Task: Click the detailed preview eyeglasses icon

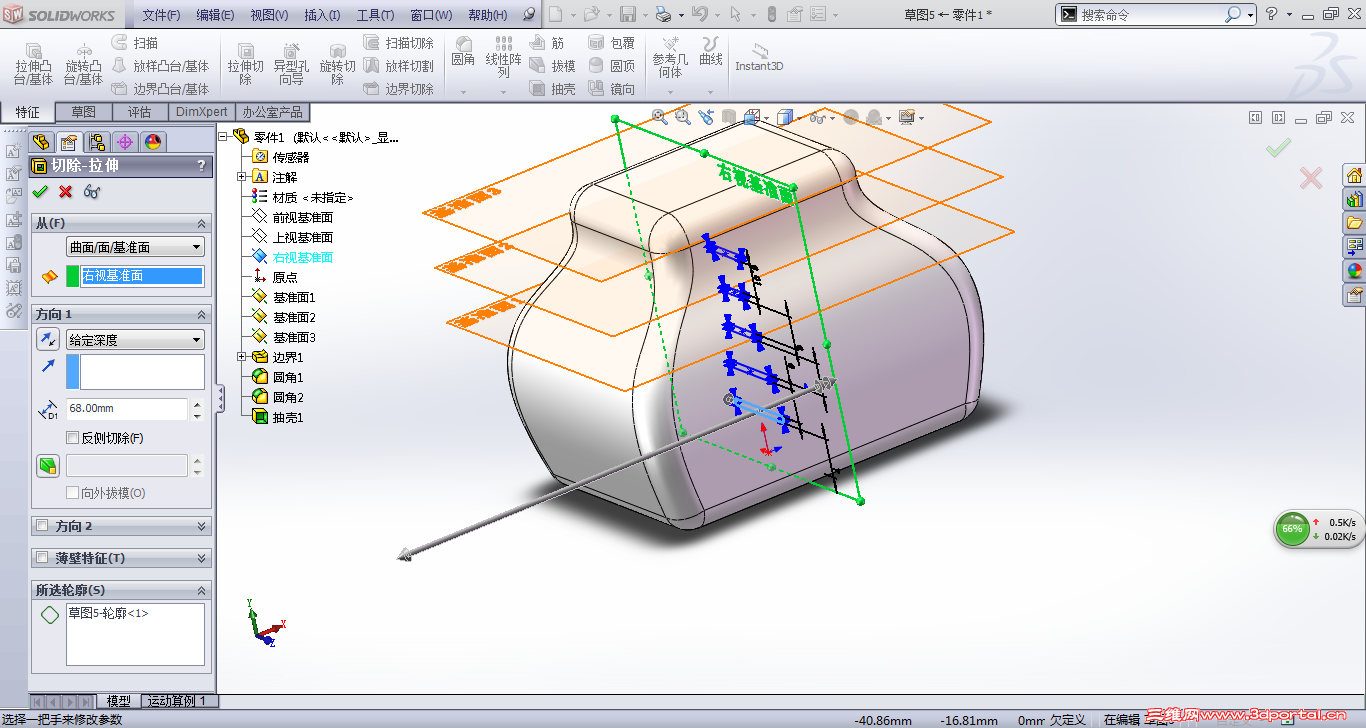Action: [93, 192]
